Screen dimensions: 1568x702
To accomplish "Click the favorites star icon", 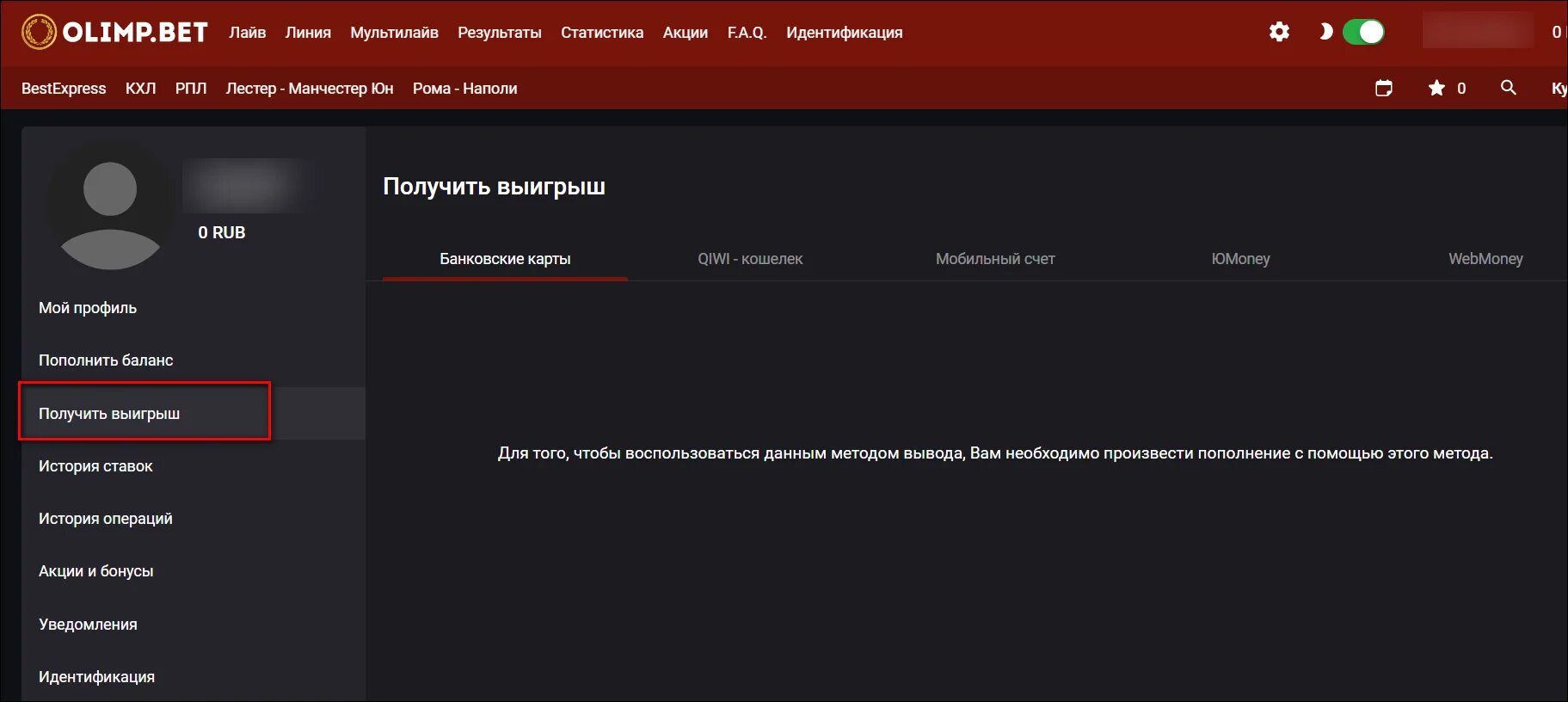I will (x=1436, y=88).
